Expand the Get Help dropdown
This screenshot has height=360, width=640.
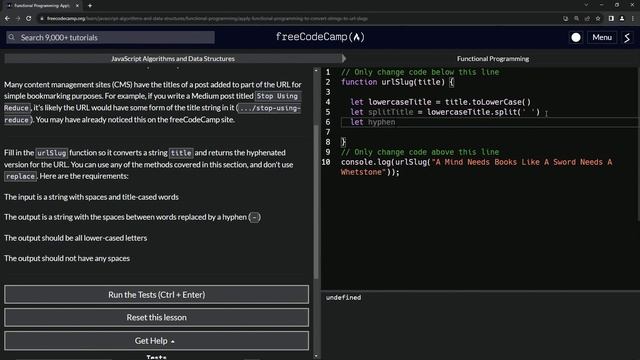(156, 340)
